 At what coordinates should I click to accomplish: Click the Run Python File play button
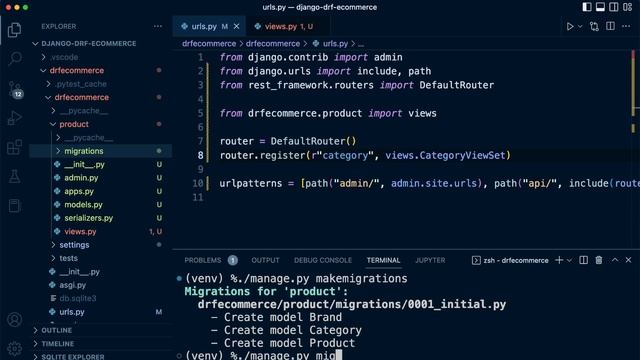coord(570,27)
